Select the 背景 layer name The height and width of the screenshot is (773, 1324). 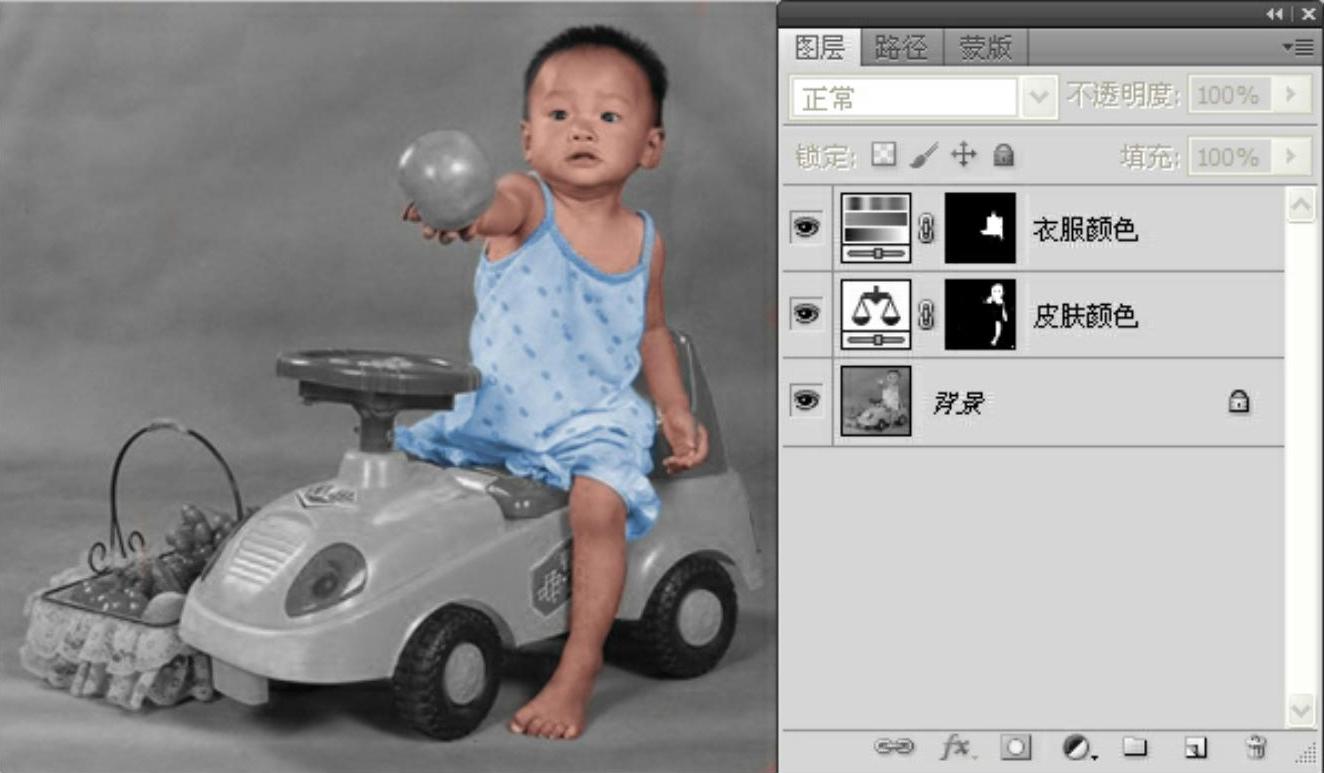(x=957, y=403)
